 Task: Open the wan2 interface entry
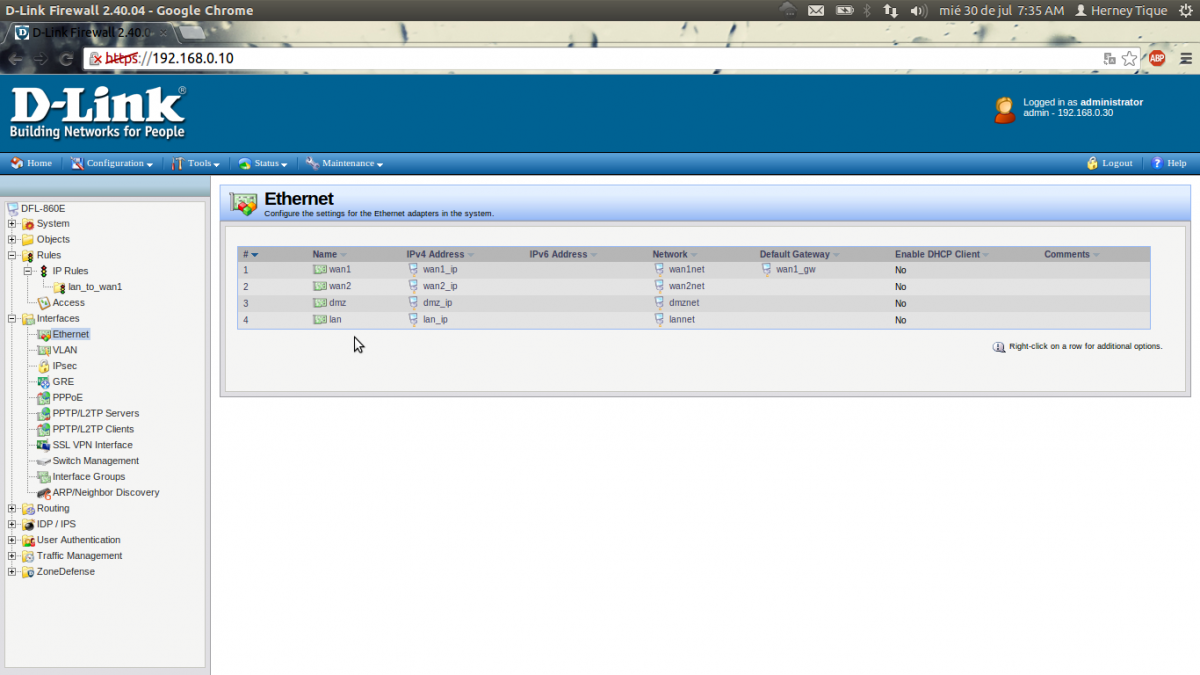click(340, 286)
